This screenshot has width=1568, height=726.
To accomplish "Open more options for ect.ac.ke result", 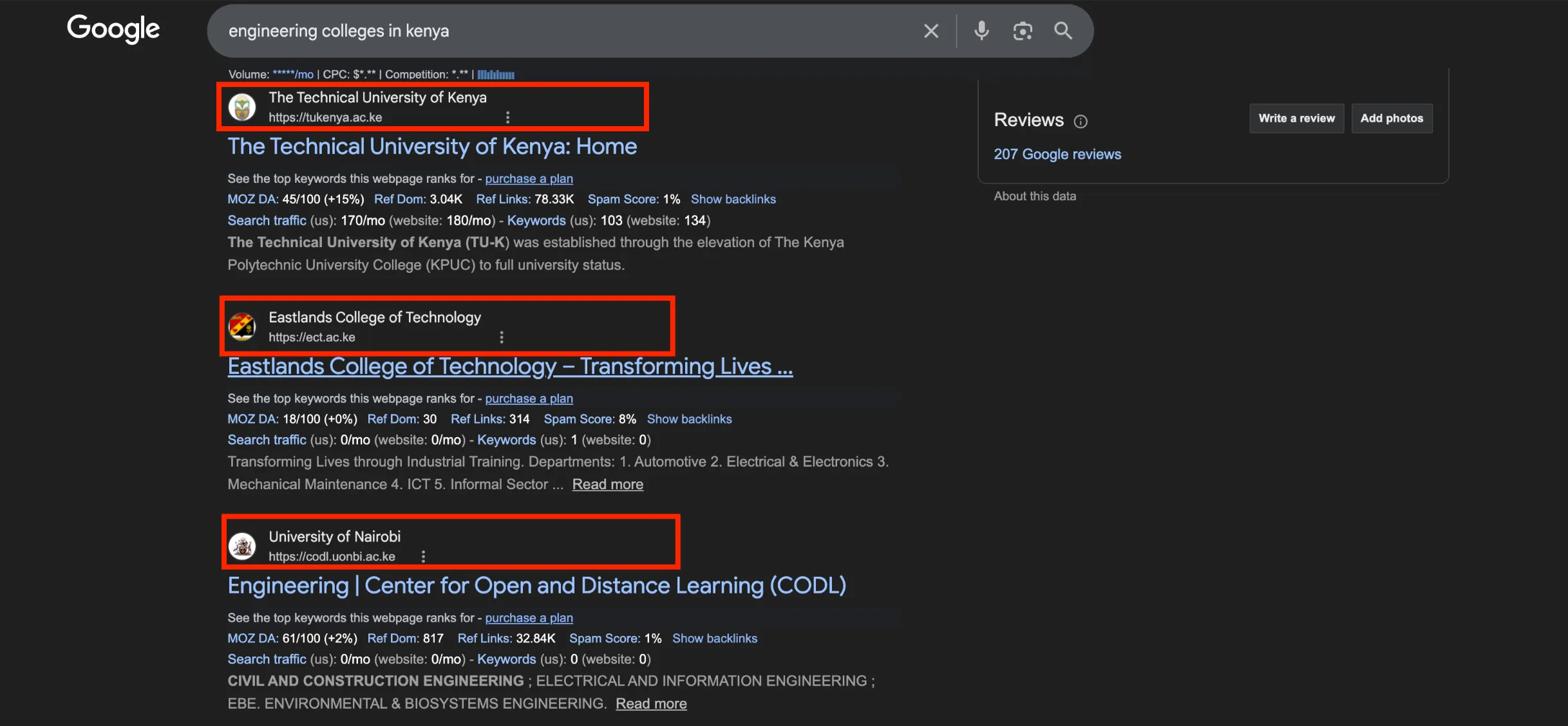I will click(x=502, y=337).
